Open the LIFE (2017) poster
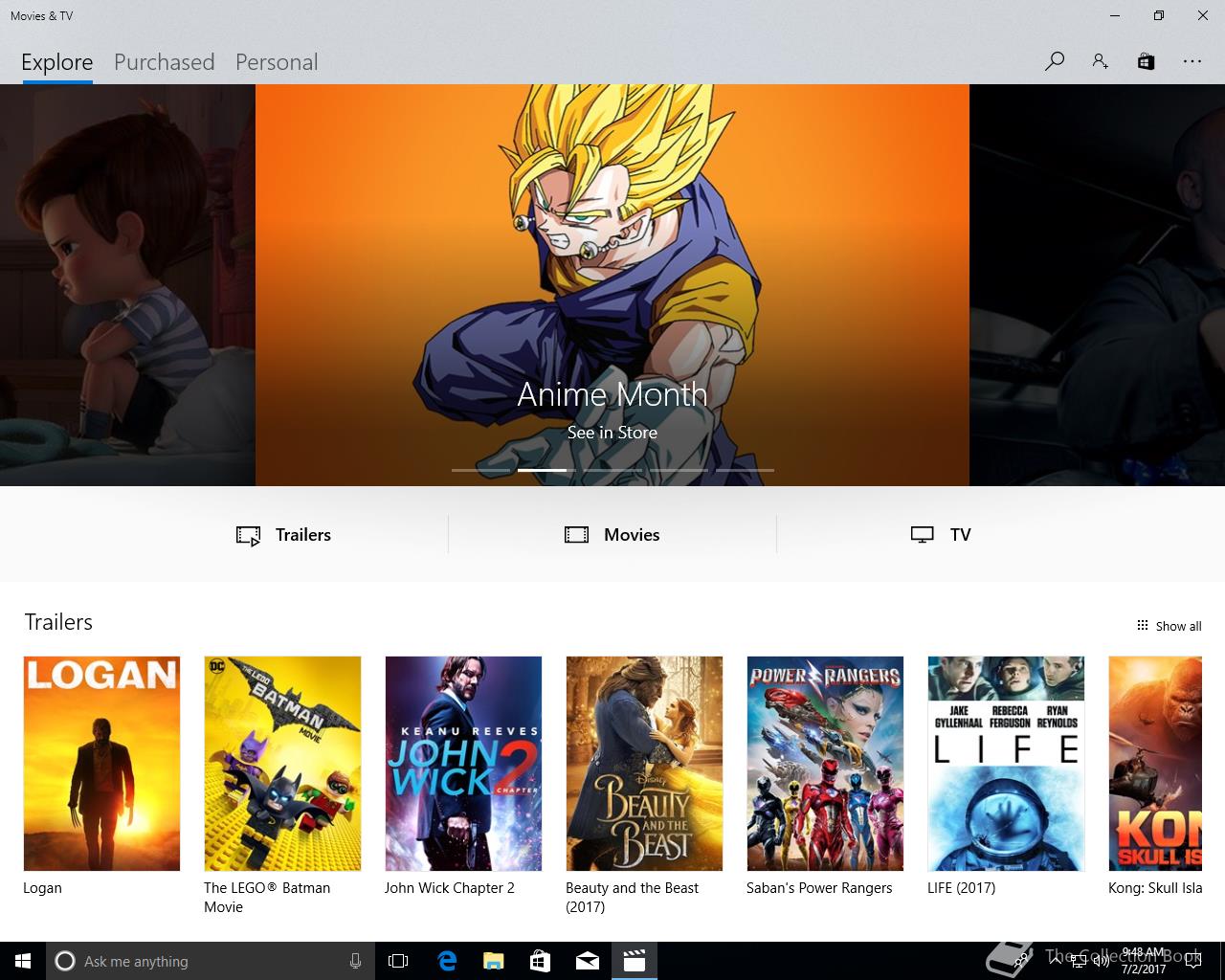Screen dimensions: 1225x980 click(x=1006, y=764)
